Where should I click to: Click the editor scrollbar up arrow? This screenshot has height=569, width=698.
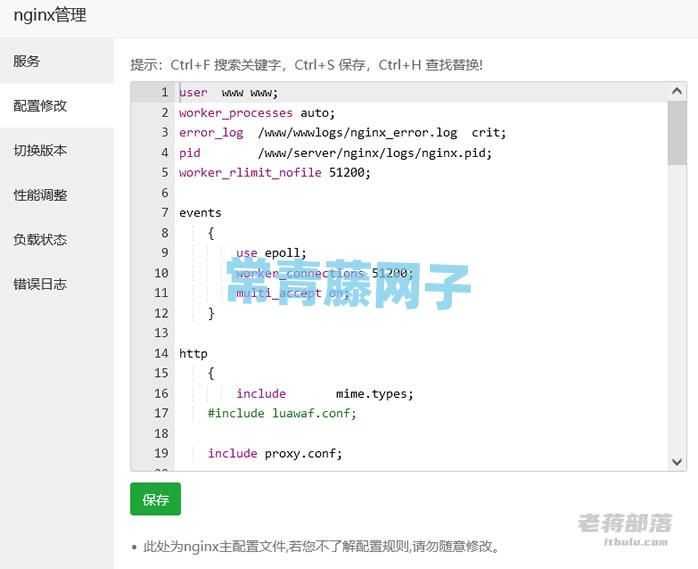[x=677, y=91]
